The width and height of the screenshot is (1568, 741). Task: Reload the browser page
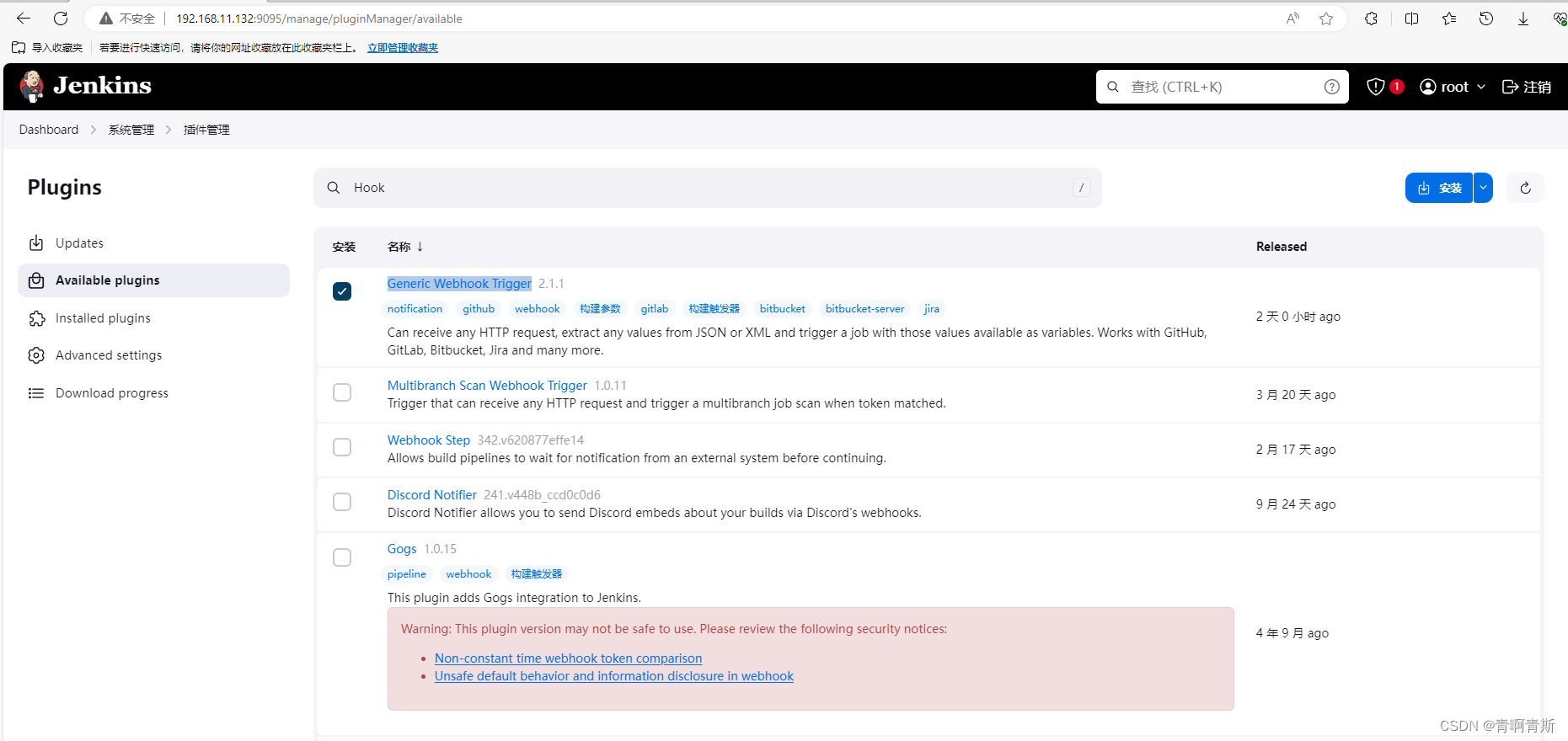[61, 19]
